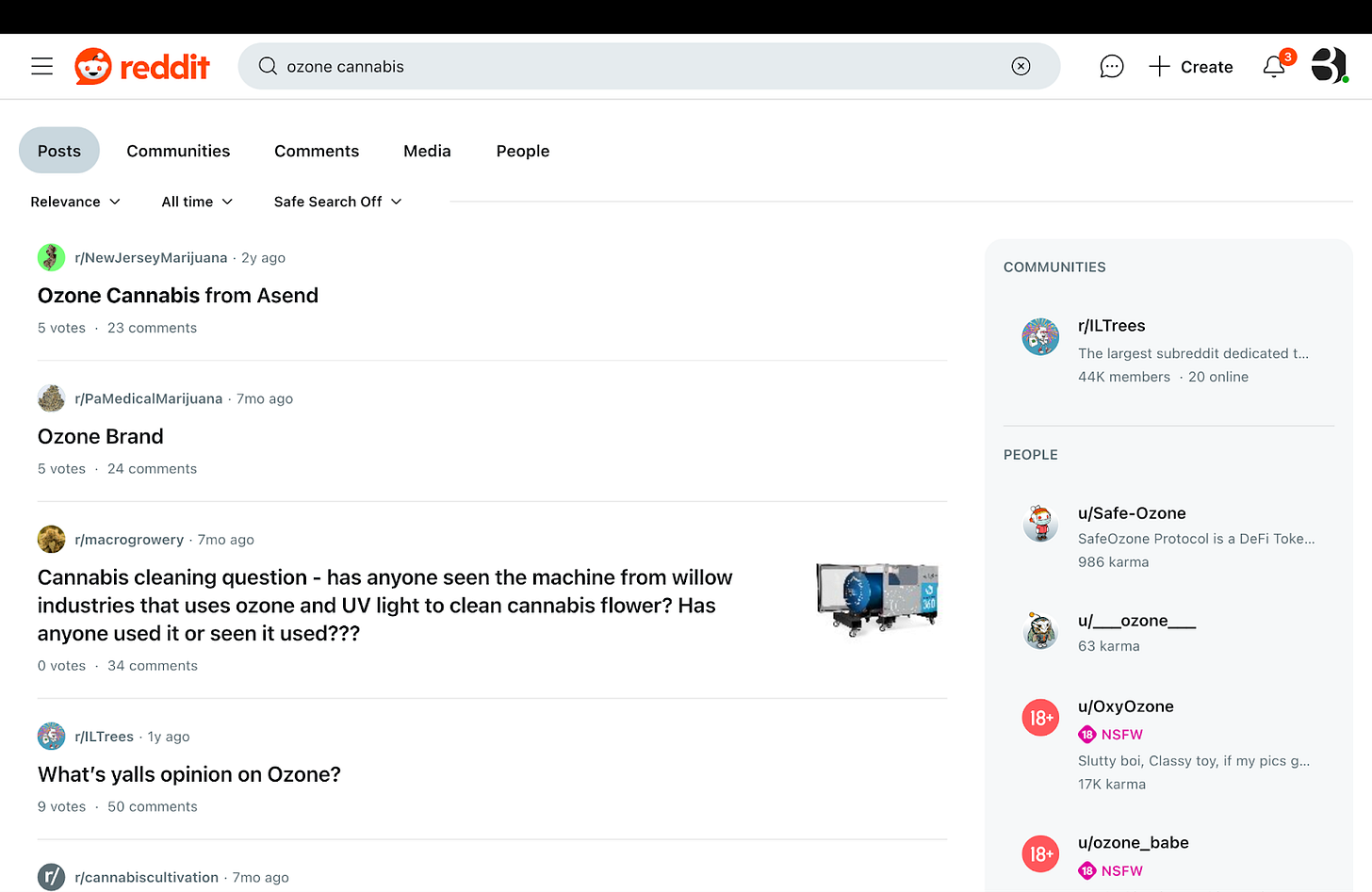
Task: Click the NSFW badge under u/OxyOzone
Action: (x=1111, y=735)
